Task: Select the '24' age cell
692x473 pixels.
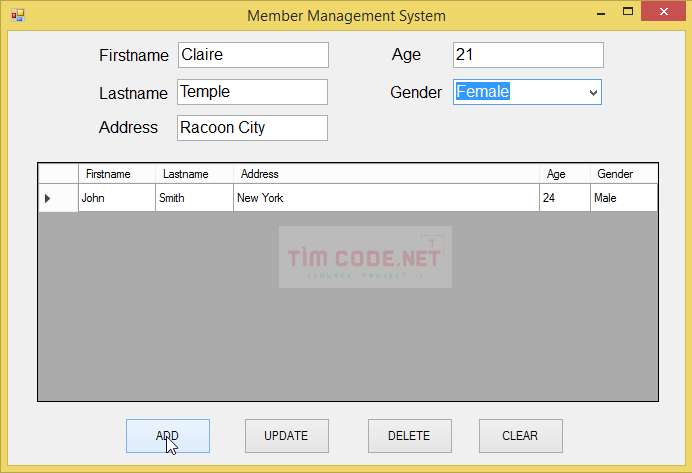Action: [x=565, y=198]
